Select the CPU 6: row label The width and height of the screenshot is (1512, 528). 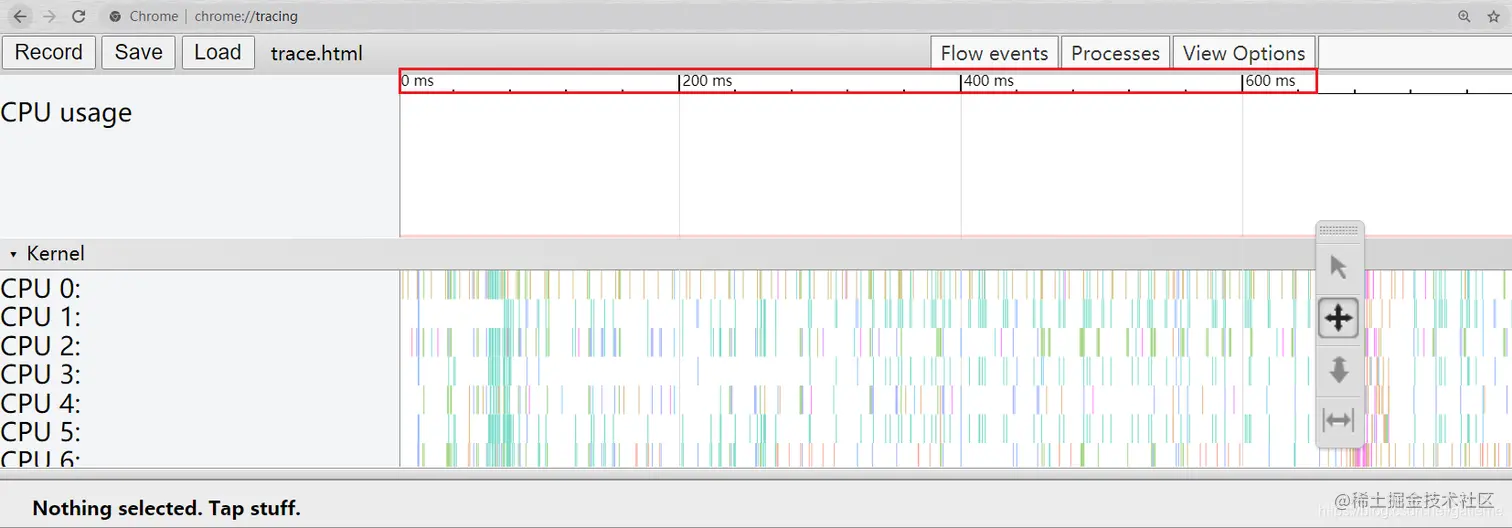(x=41, y=458)
